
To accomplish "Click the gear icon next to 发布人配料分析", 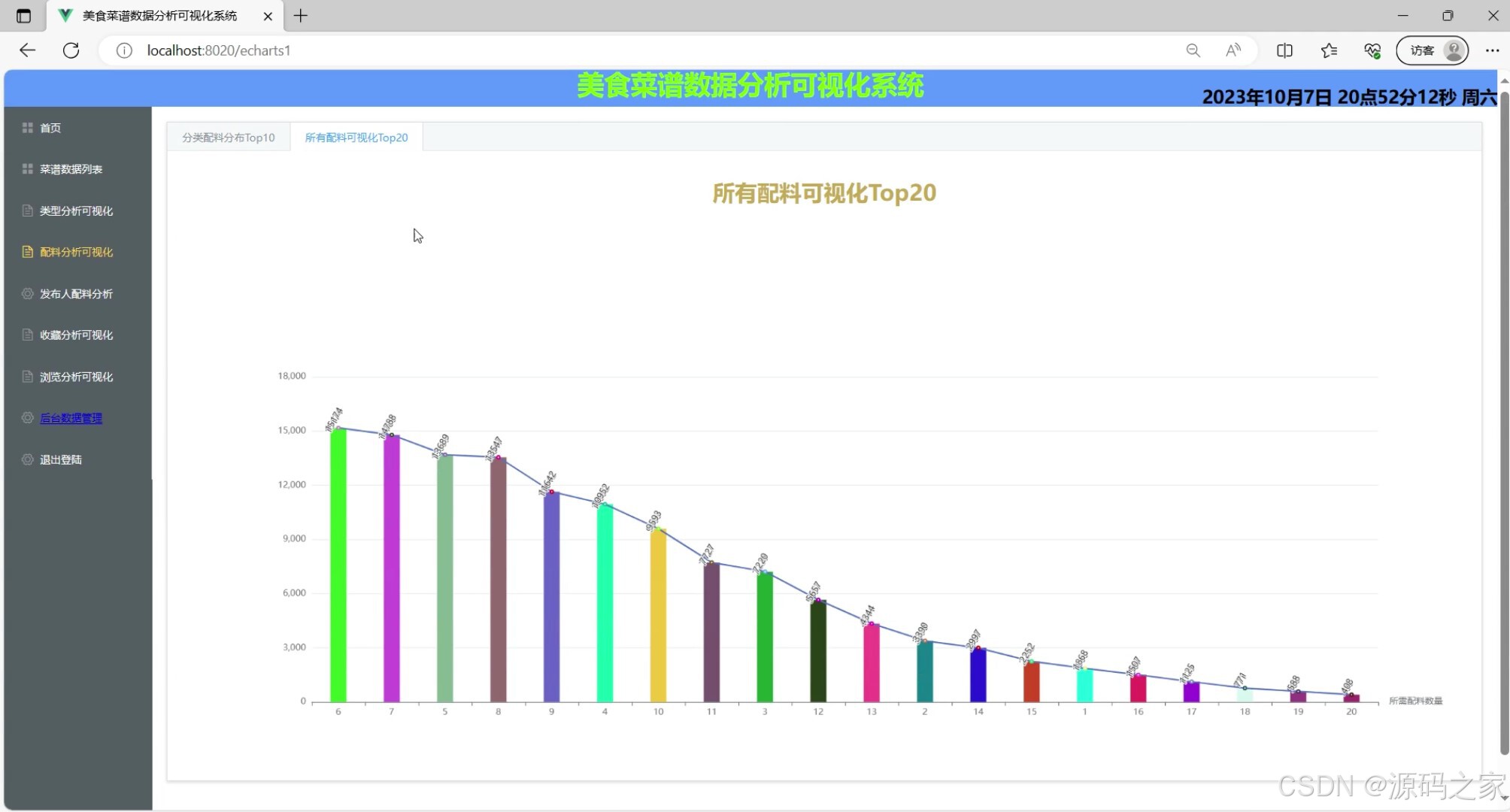I will [28, 294].
